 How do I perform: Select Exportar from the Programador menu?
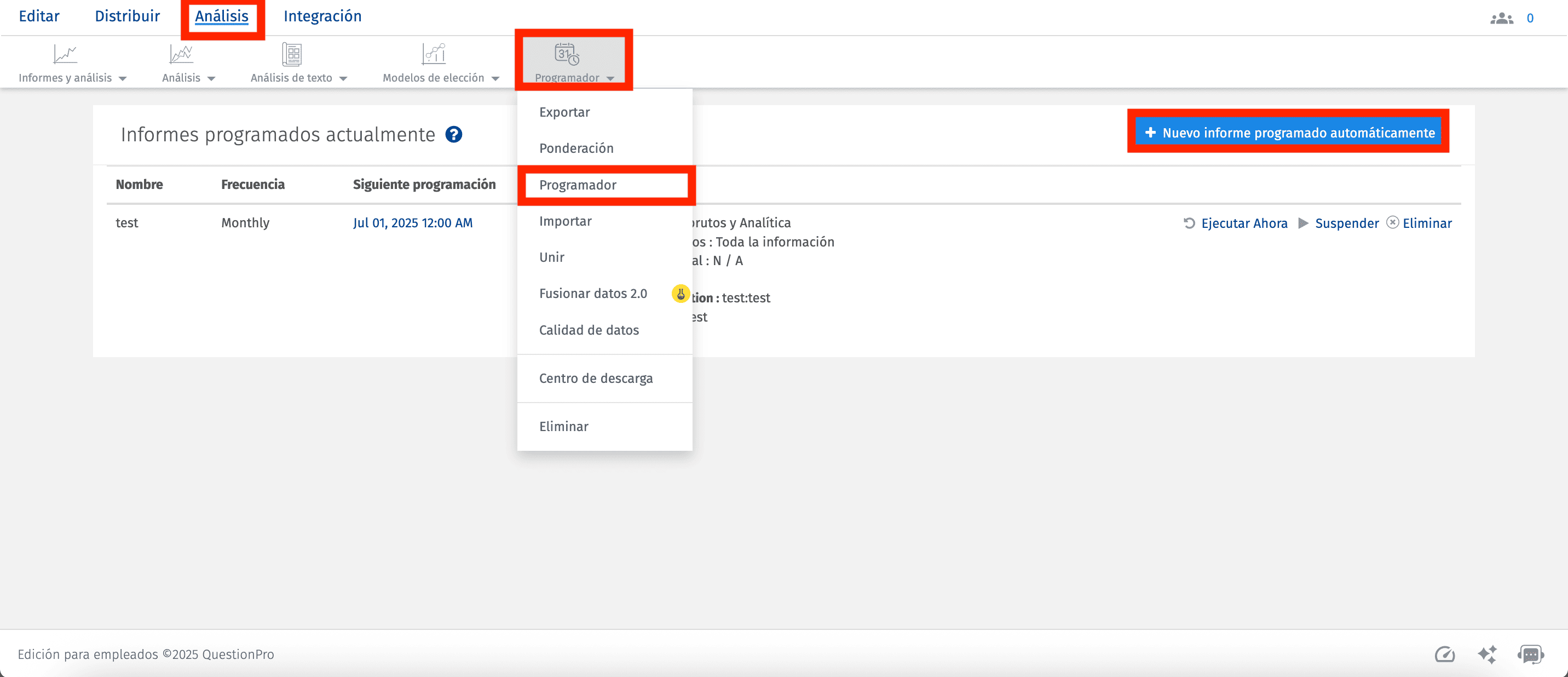564,112
